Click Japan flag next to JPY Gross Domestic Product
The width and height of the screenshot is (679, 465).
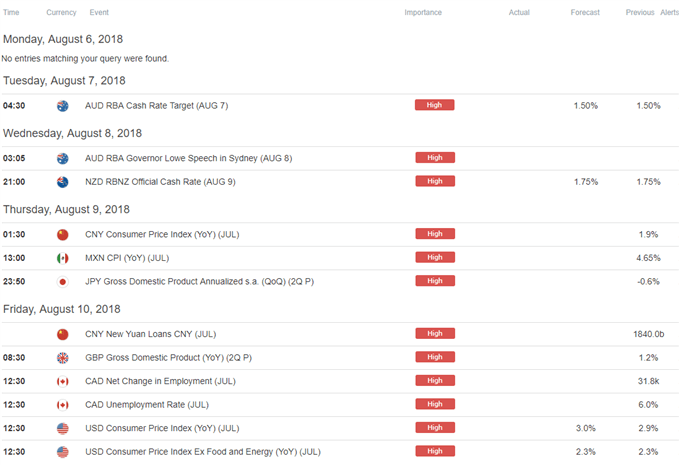62,282
